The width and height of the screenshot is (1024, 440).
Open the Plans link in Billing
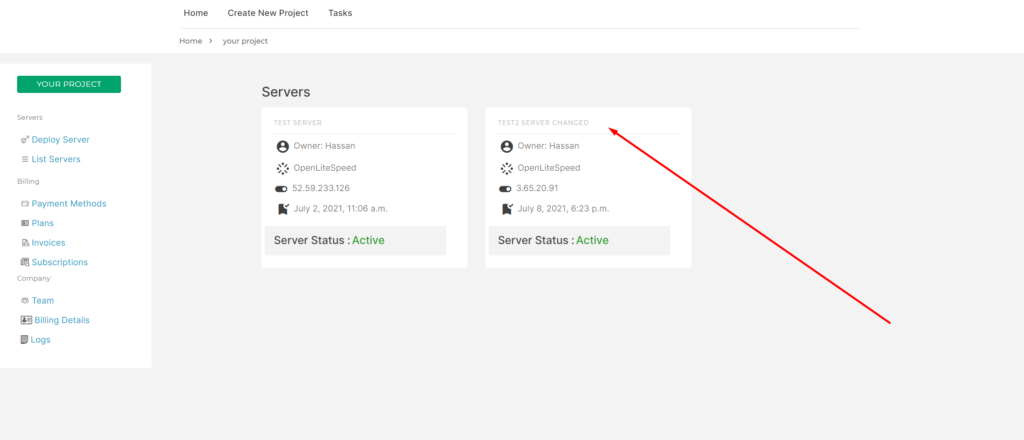tap(42, 223)
